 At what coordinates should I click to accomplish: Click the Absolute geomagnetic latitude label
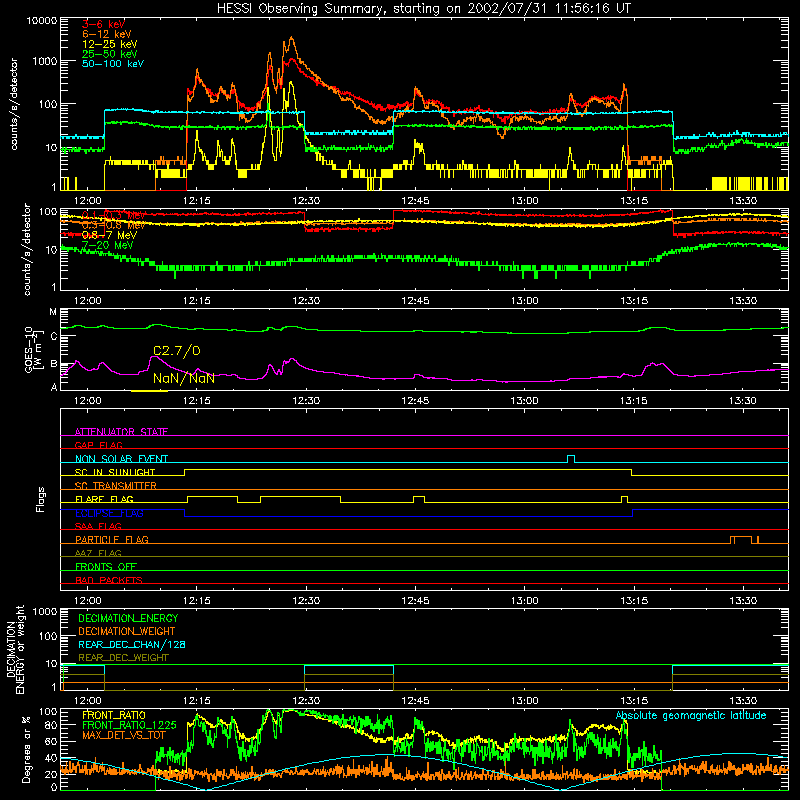point(691,715)
